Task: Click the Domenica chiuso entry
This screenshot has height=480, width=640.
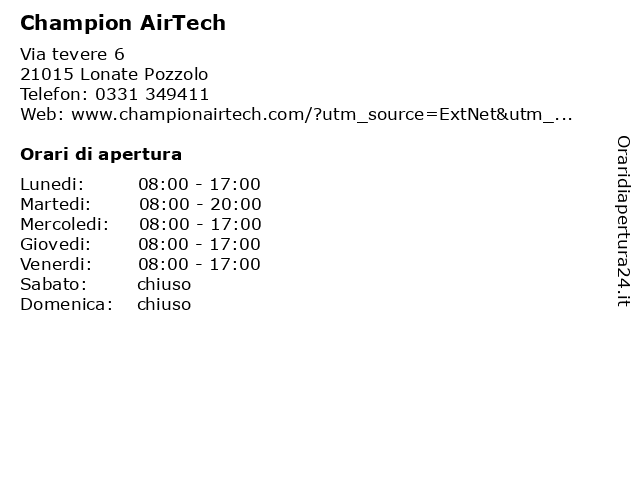Action: pyautogui.click(x=164, y=304)
